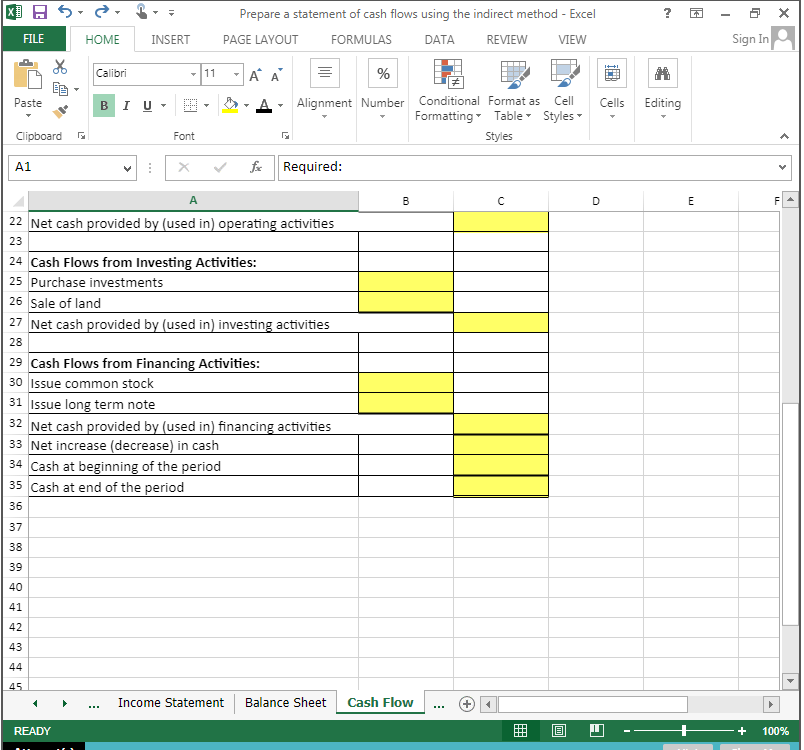Screen dimensions: 804x750
Task: Toggle italic formatting
Action: point(125,104)
